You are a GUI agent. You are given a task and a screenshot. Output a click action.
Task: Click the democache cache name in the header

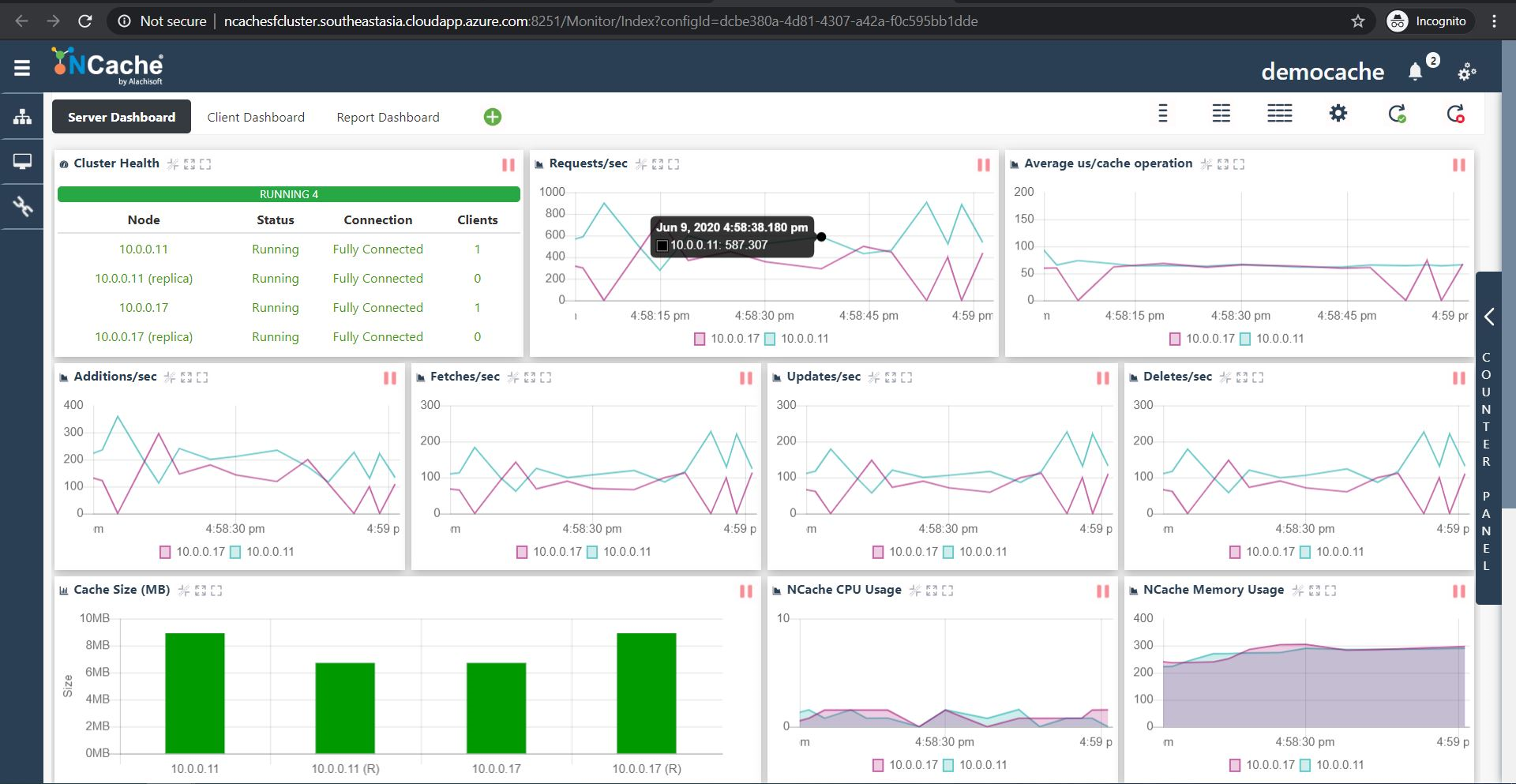point(1323,72)
